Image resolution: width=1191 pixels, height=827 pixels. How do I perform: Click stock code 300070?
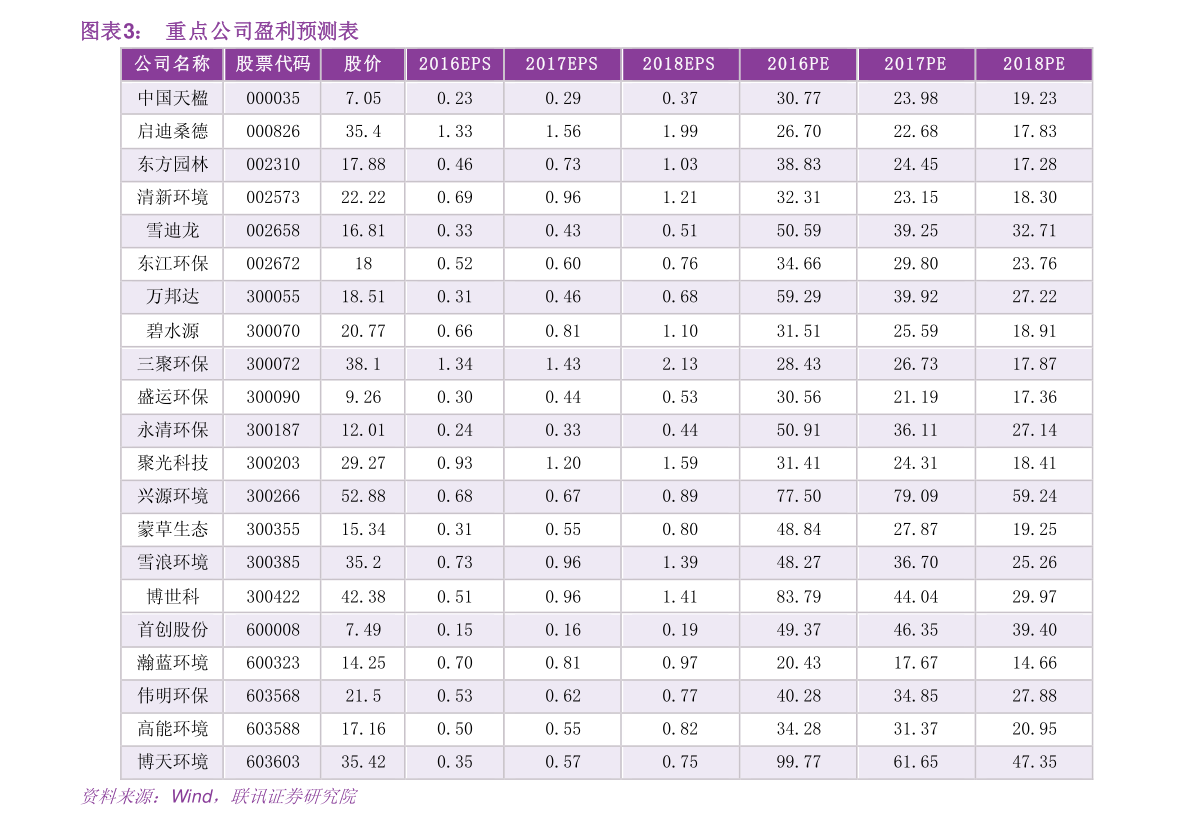273,331
